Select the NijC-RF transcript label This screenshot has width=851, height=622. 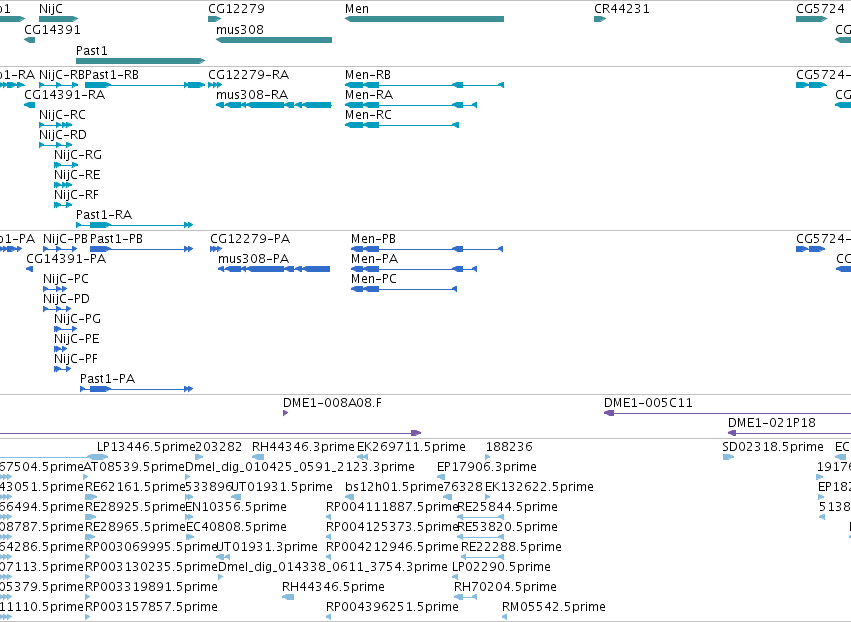tap(77, 195)
